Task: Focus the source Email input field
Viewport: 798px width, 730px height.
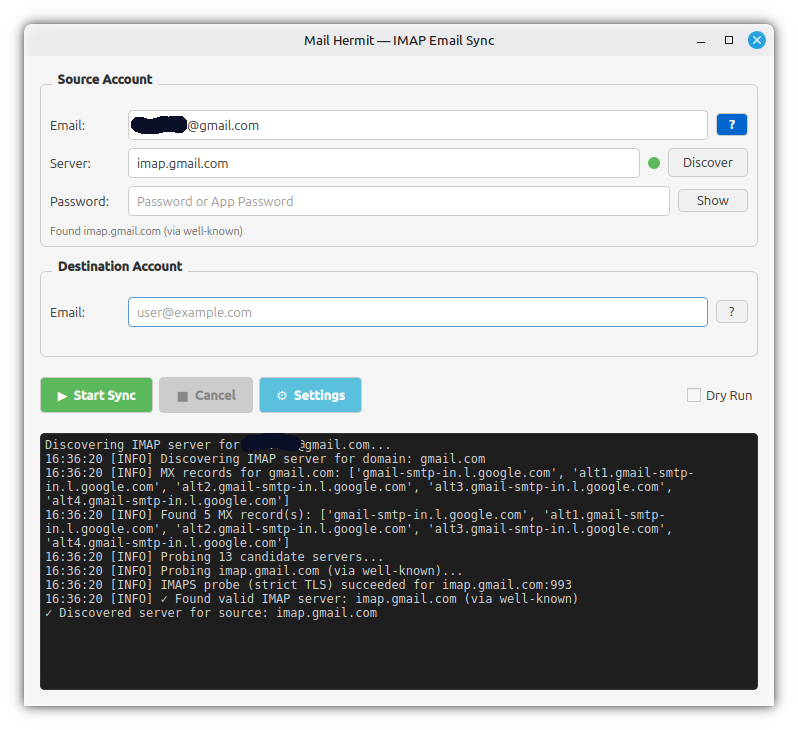Action: pos(418,125)
